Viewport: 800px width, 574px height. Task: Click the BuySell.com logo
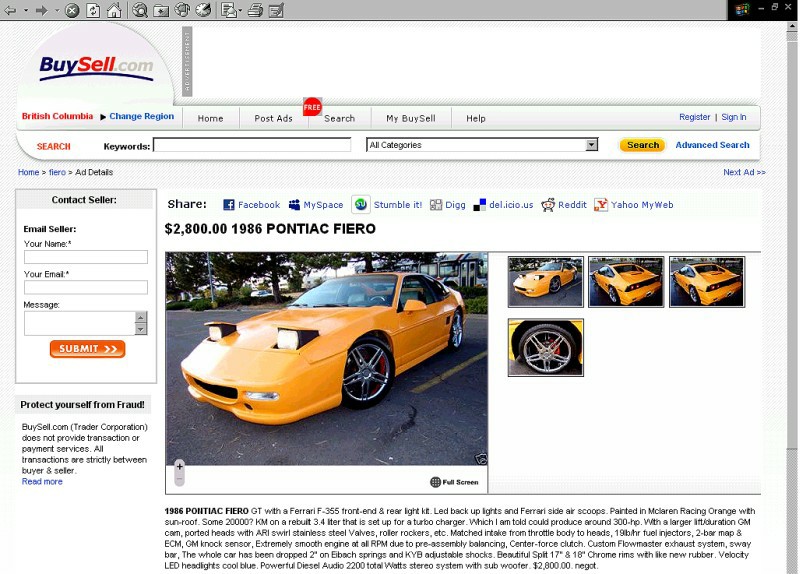click(96, 68)
